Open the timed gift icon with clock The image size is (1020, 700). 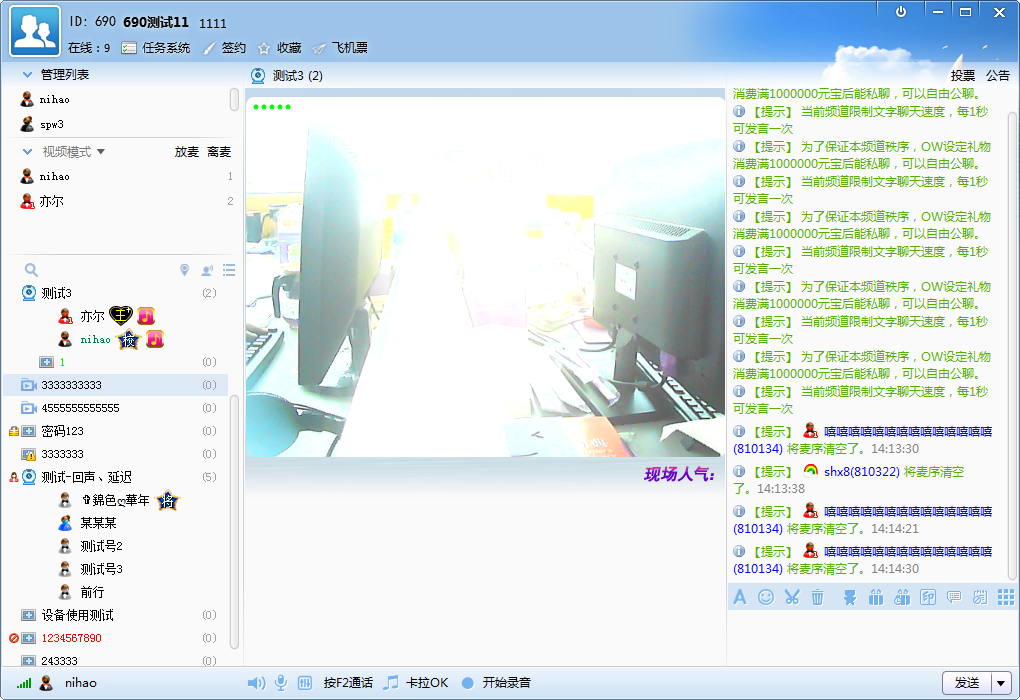pos(902,597)
